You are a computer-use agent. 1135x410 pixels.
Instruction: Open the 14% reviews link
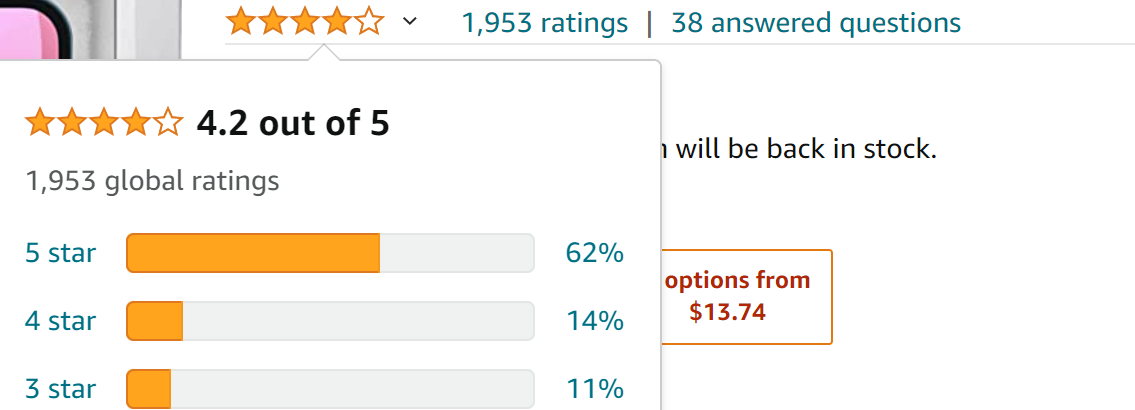594,321
